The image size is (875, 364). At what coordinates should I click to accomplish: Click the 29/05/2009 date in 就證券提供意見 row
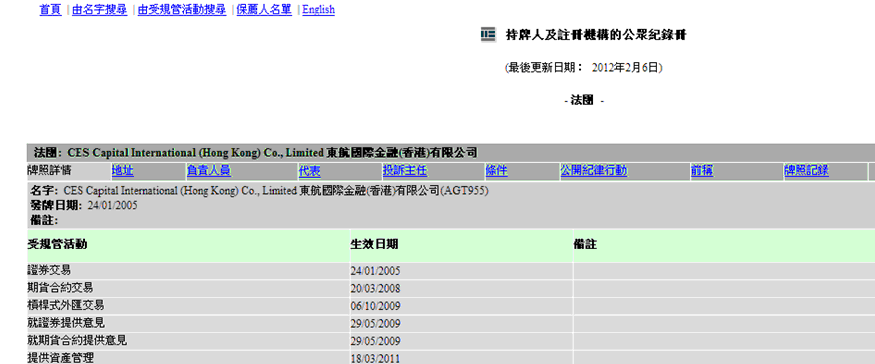tap(375, 324)
